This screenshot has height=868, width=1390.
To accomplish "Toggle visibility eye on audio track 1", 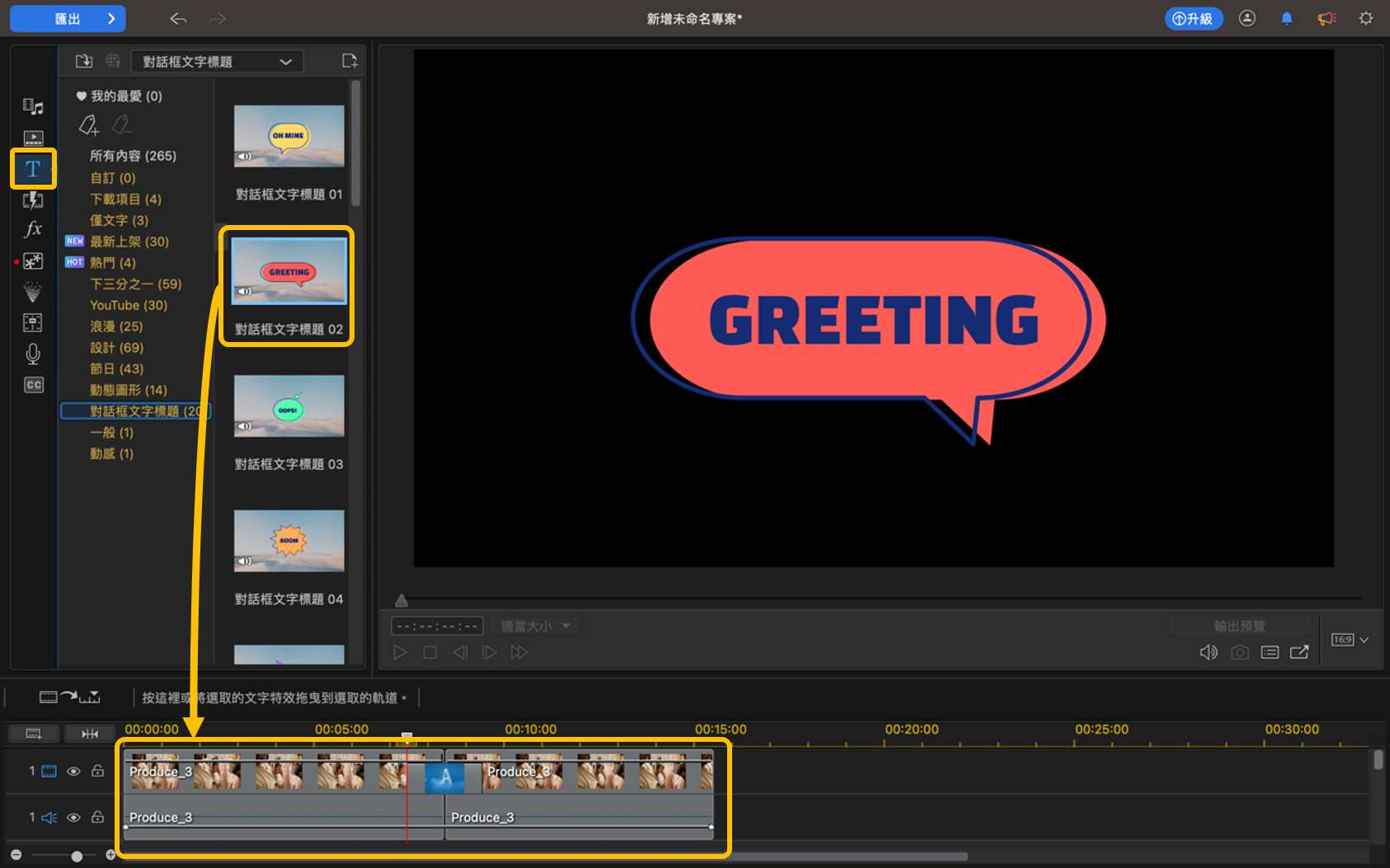I will tap(73, 818).
